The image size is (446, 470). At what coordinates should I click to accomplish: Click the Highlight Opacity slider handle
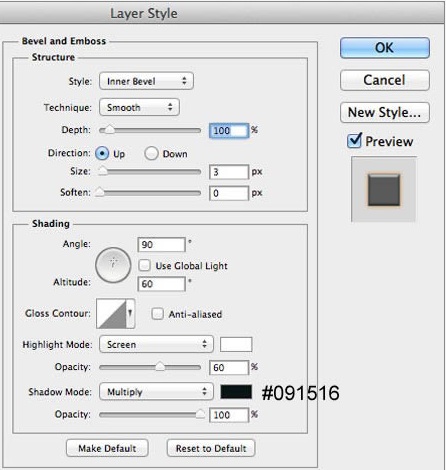(x=160, y=367)
